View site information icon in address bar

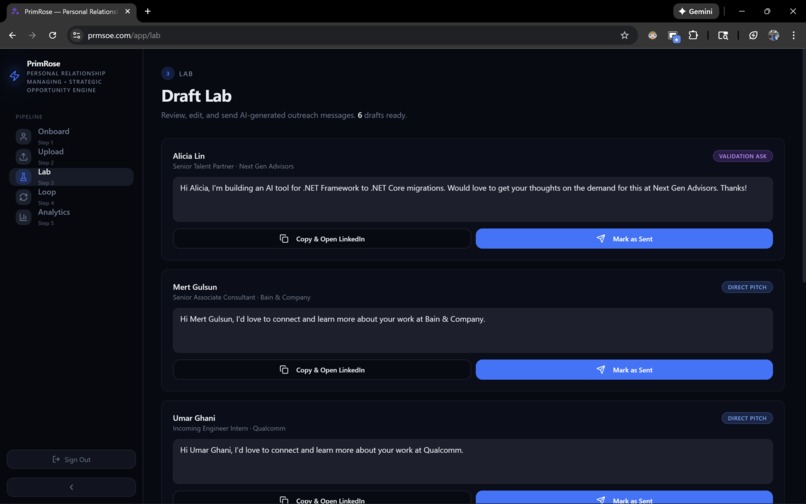[x=77, y=35]
